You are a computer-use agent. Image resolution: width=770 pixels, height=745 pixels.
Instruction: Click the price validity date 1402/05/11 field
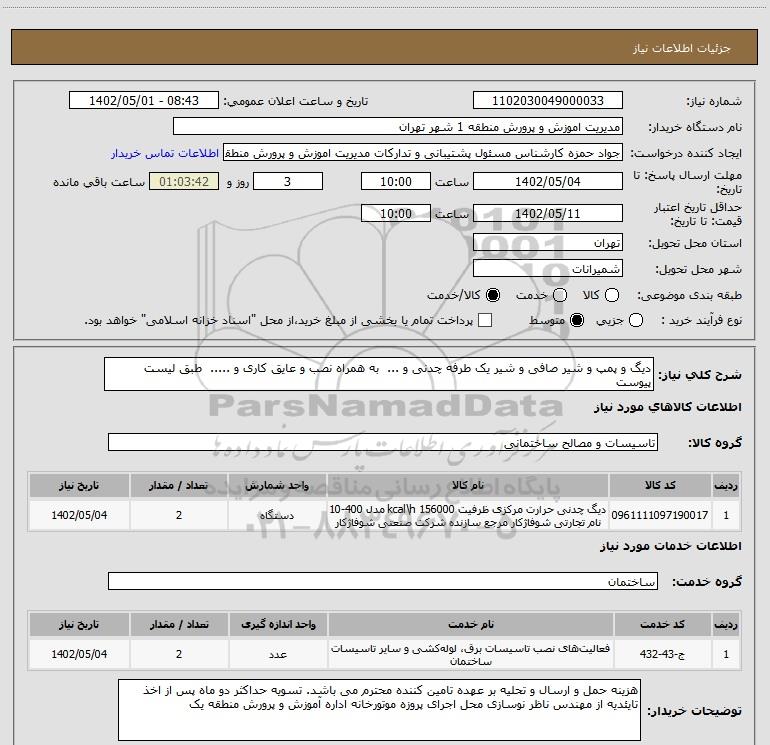548,213
